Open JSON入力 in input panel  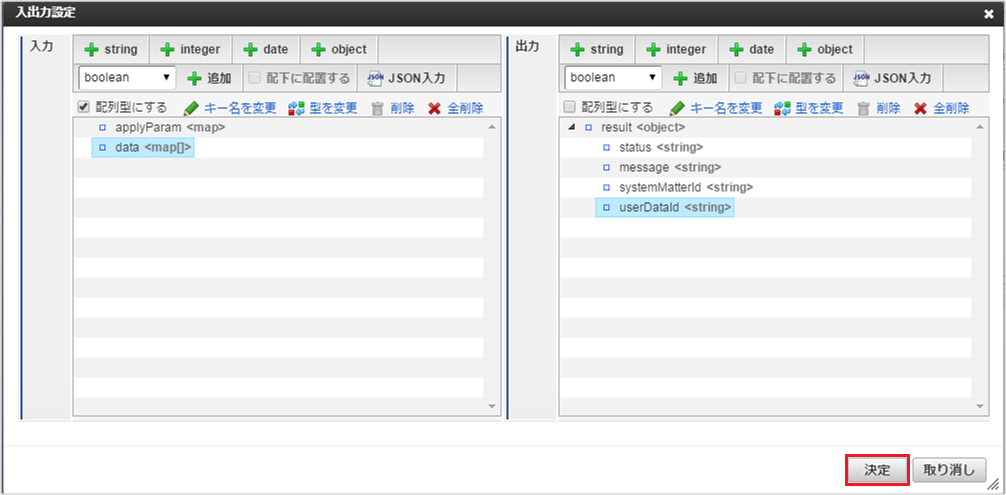[407, 78]
